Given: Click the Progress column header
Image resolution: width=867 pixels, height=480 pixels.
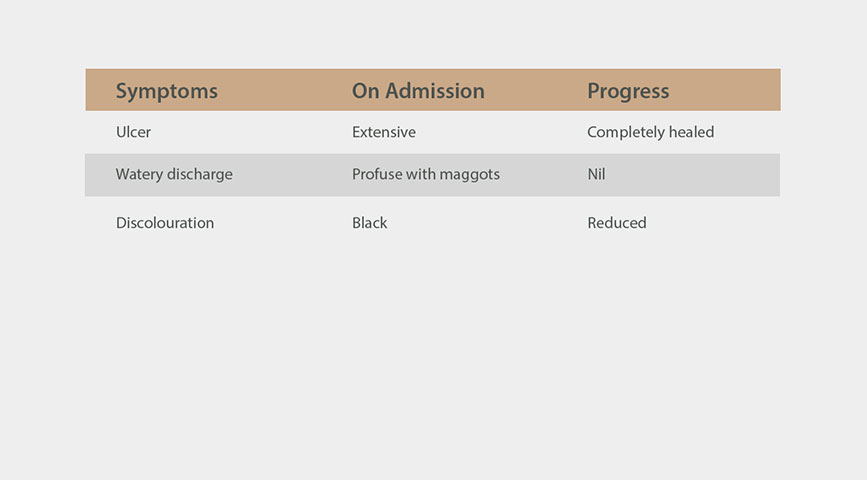Looking at the screenshot, I should pos(628,91).
